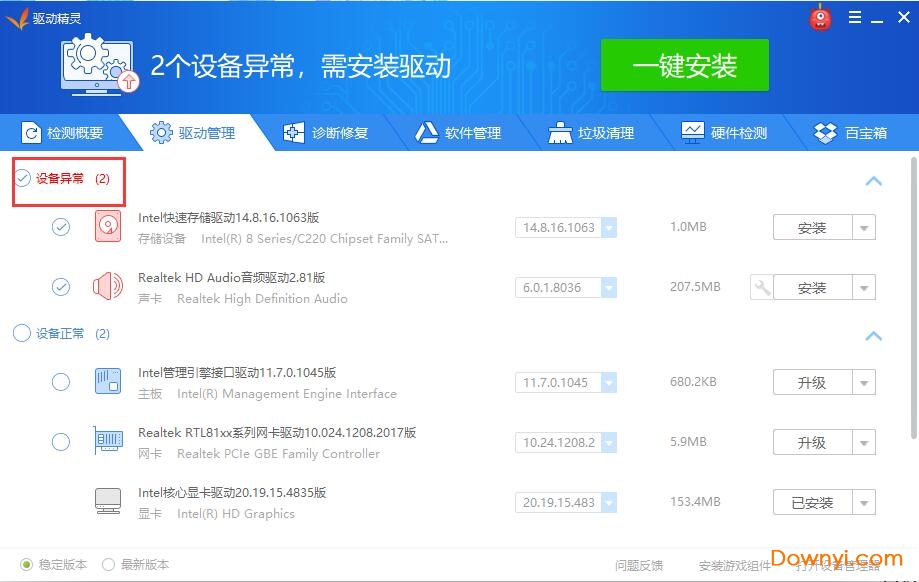This screenshot has width=919, height=582.
Task: Click the red gift icon in the title bar
Action: pos(820,16)
